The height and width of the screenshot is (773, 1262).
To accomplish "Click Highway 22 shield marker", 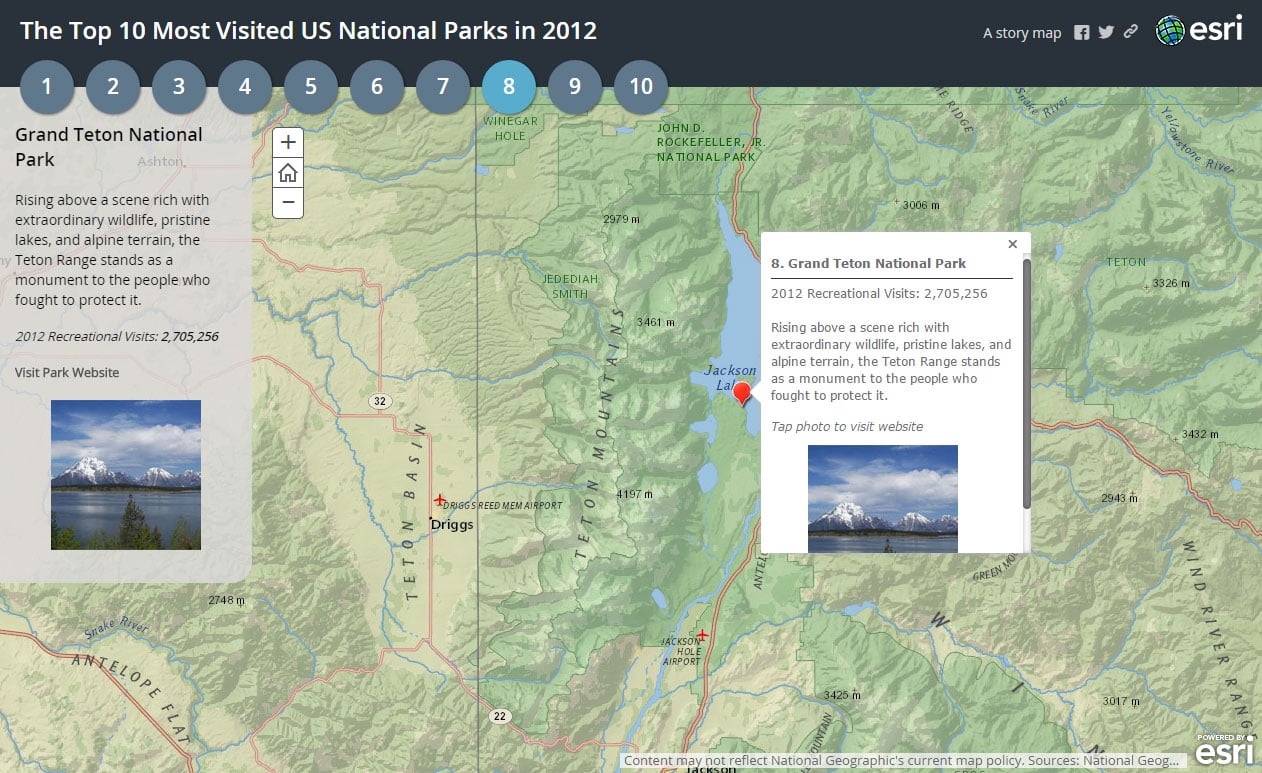I will point(500,716).
